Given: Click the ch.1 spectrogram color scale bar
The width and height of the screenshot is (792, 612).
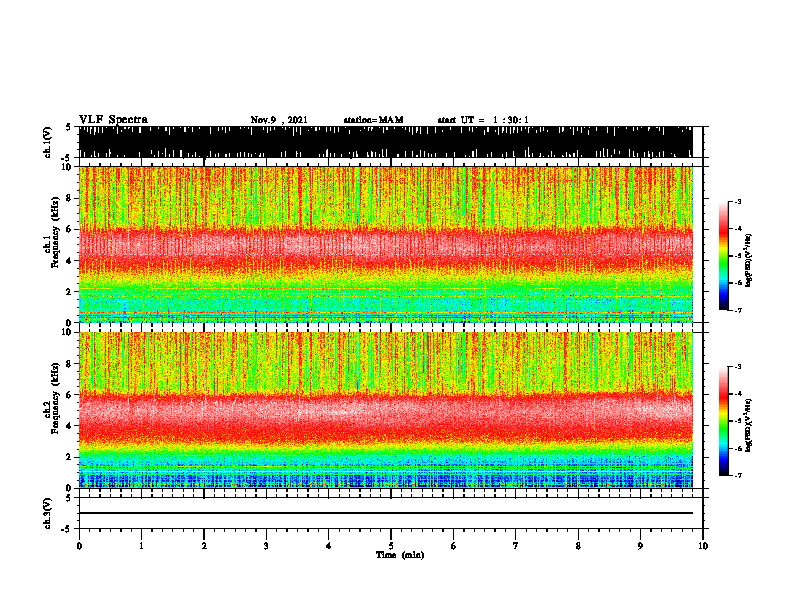Looking at the screenshot, I should point(724,256).
